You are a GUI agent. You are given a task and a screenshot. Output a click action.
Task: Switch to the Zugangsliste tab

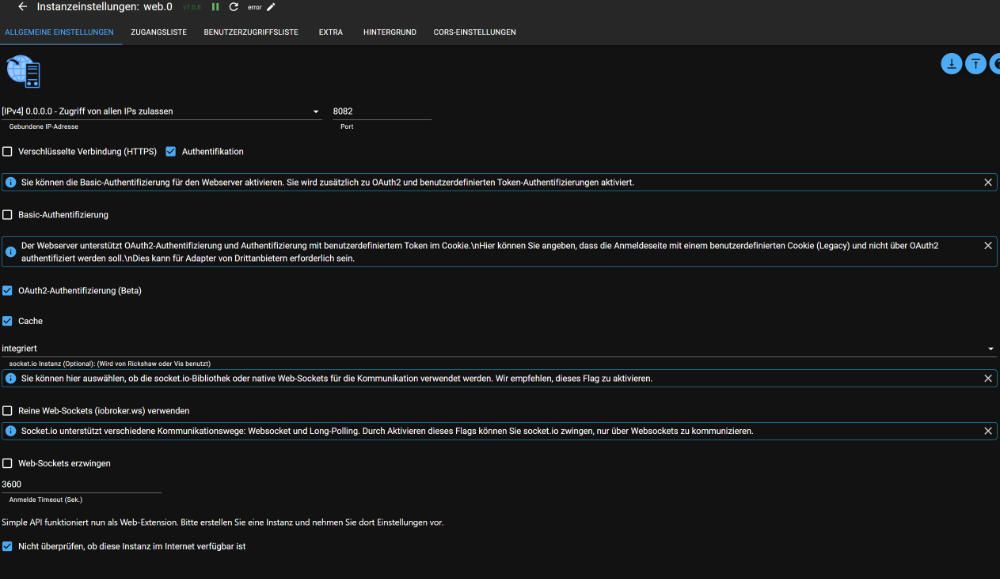tap(158, 32)
